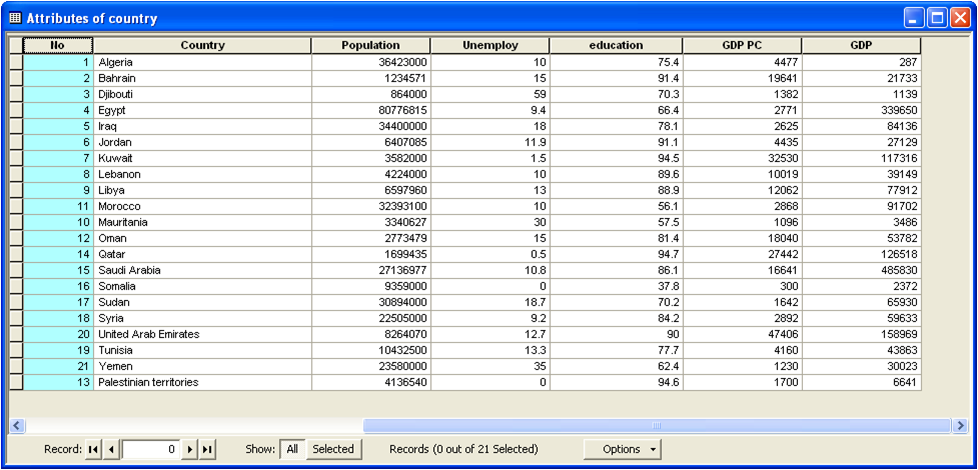Click GDP PC value 19641
The height and width of the screenshot is (470, 978).
tap(742, 79)
